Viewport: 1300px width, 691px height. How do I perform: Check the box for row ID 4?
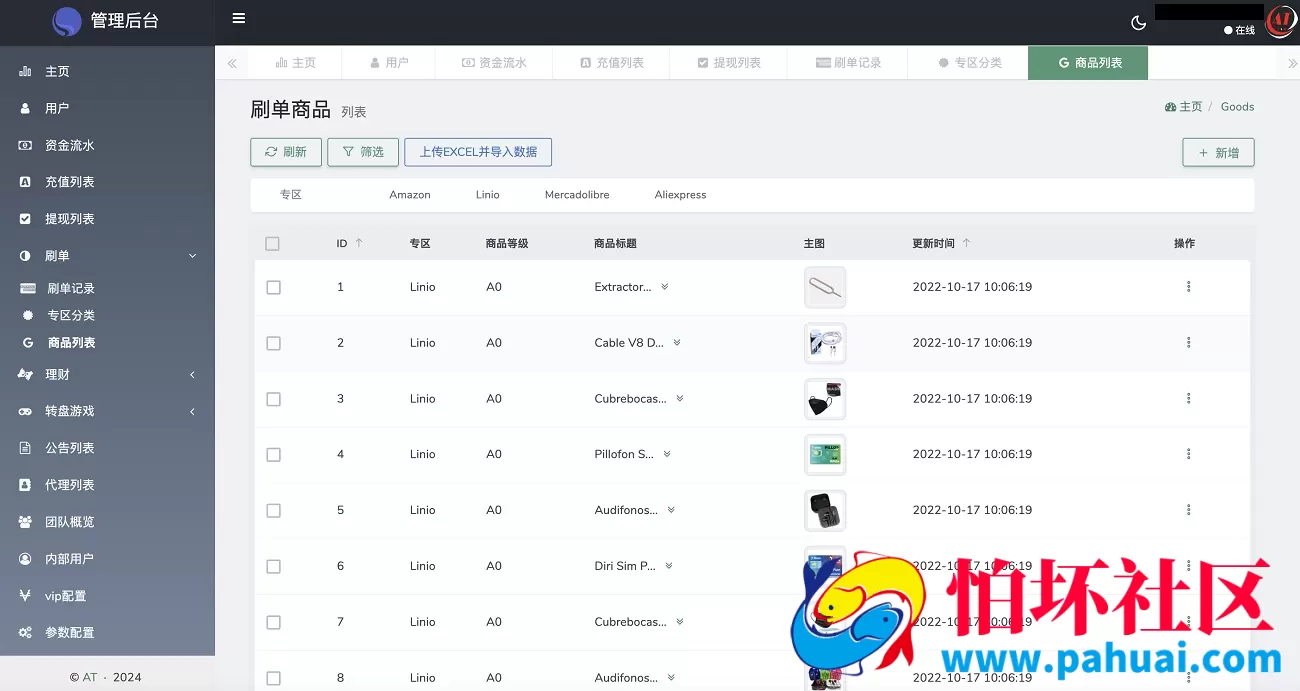pos(273,454)
